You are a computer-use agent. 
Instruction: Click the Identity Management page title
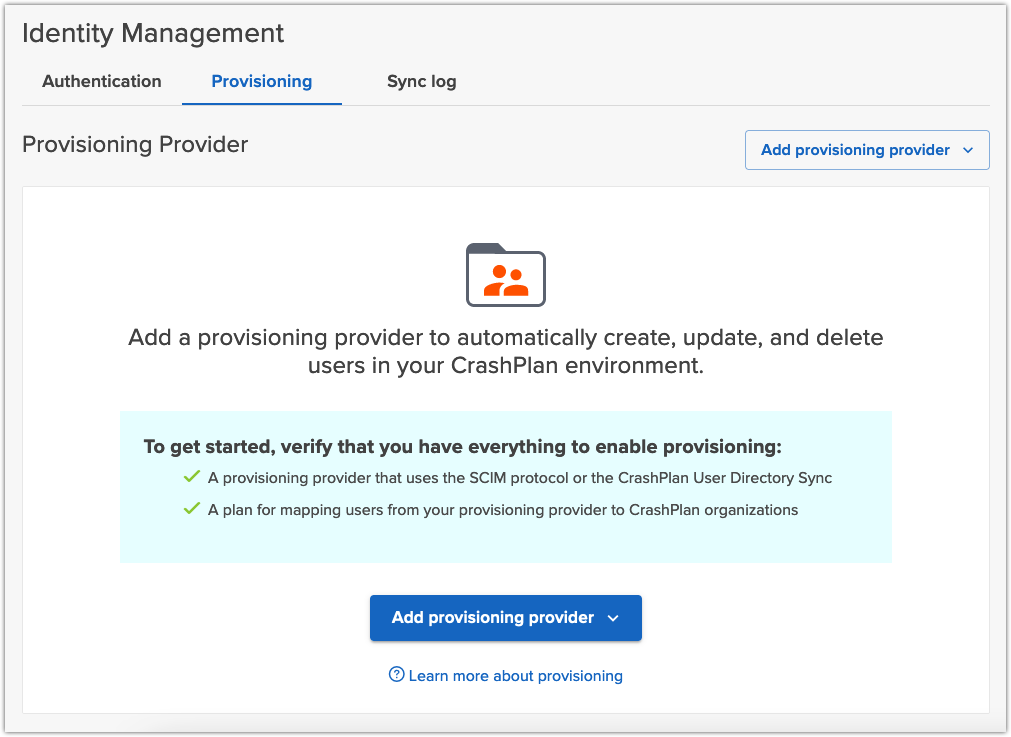point(153,34)
